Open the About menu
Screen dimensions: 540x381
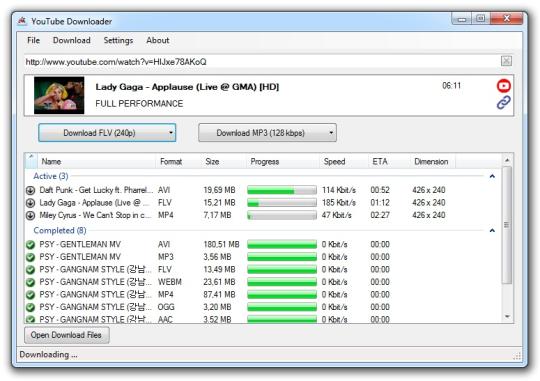(x=158, y=40)
